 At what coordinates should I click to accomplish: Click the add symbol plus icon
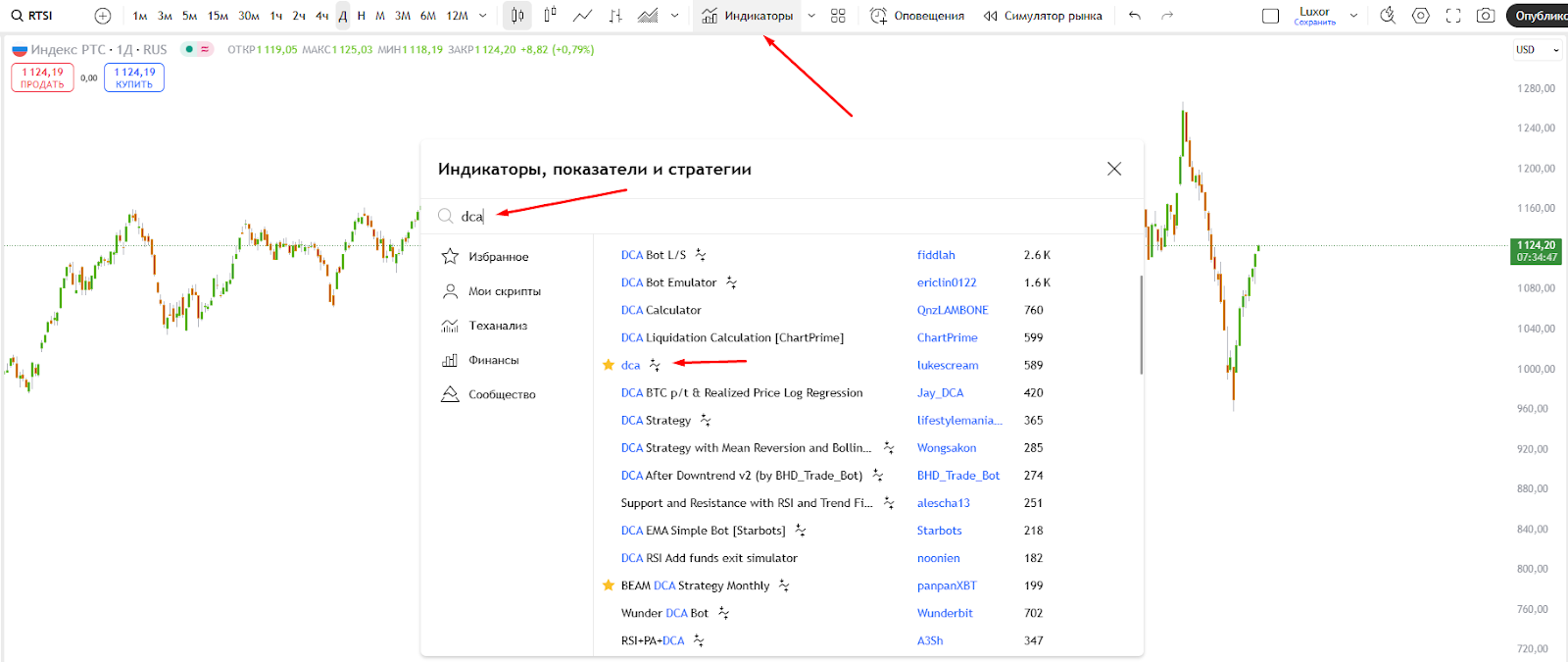click(103, 16)
